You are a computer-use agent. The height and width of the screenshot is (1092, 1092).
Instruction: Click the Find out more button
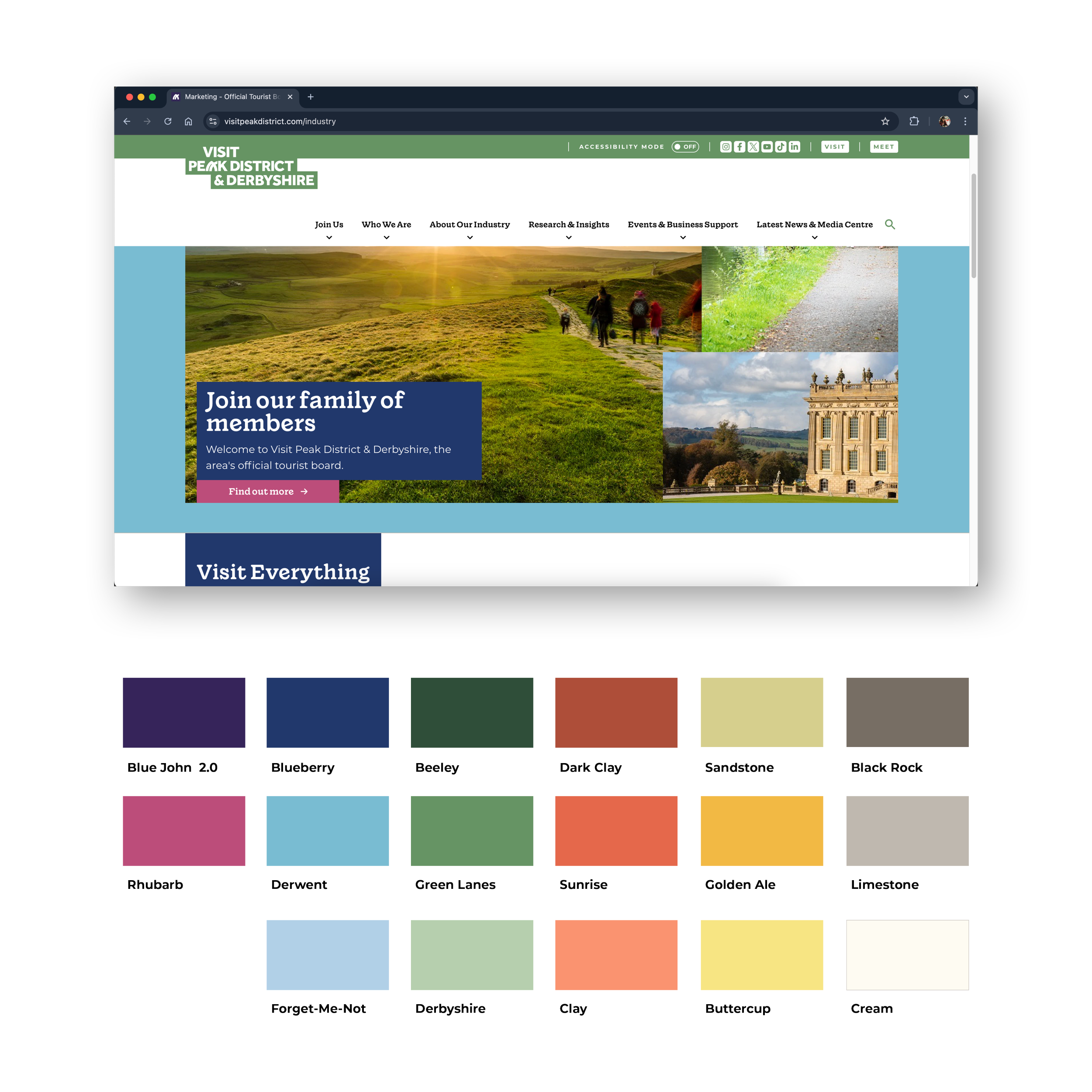[268, 492]
